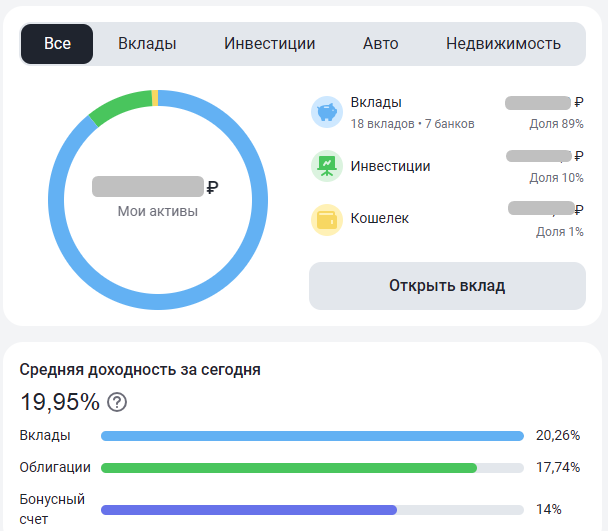Click the '18 вкладов • 7 банков' text

pyautogui.click(x=413, y=124)
